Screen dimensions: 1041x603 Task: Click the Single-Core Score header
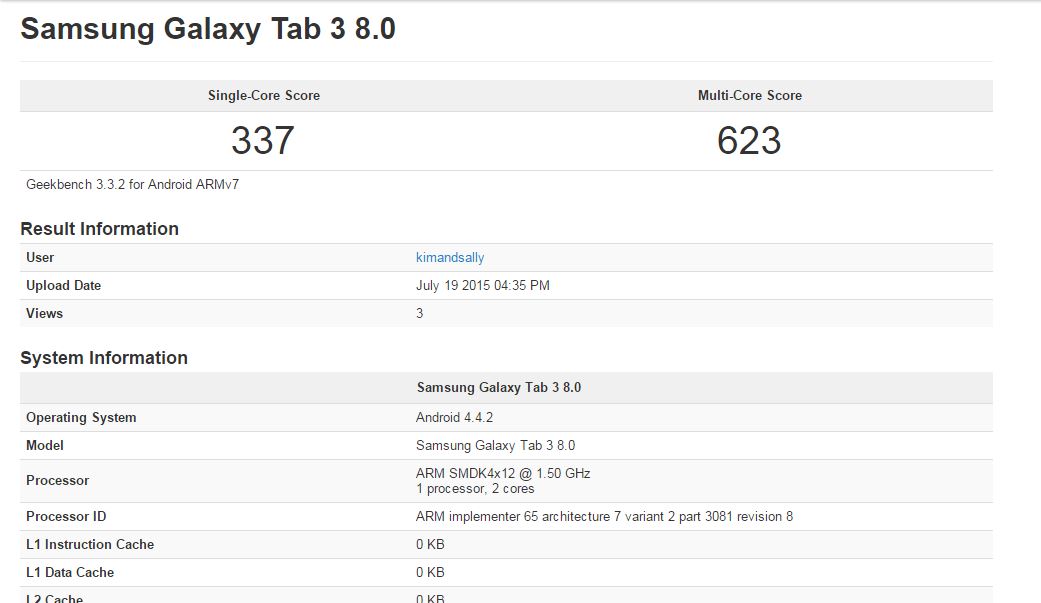tap(264, 96)
